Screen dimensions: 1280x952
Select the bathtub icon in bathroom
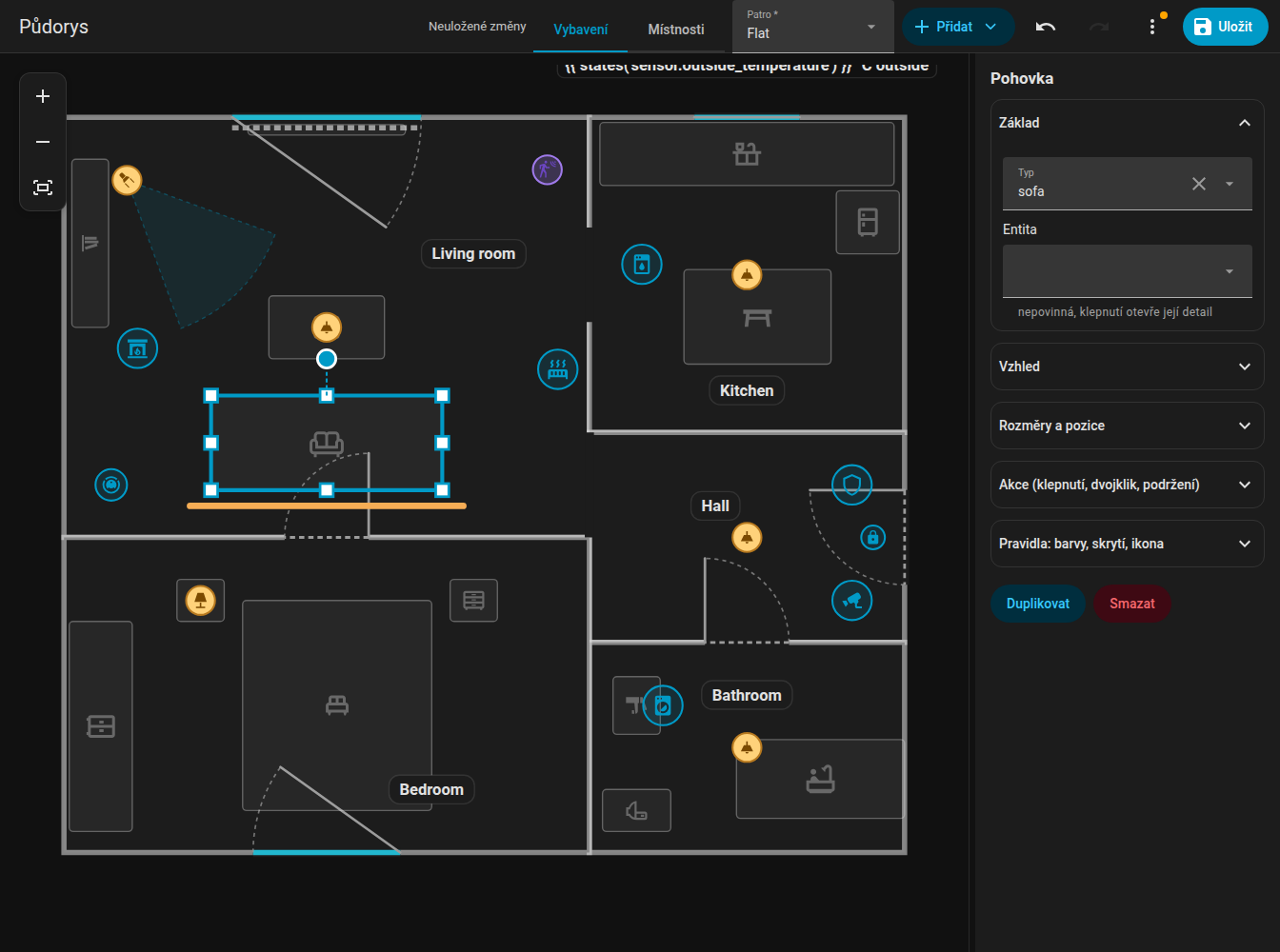pos(820,779)
